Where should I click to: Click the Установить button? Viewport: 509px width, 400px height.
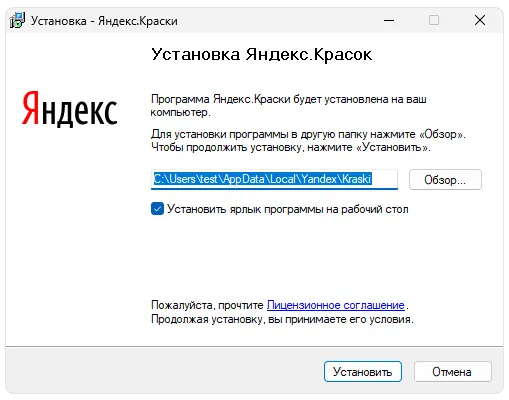click(363, 371)
